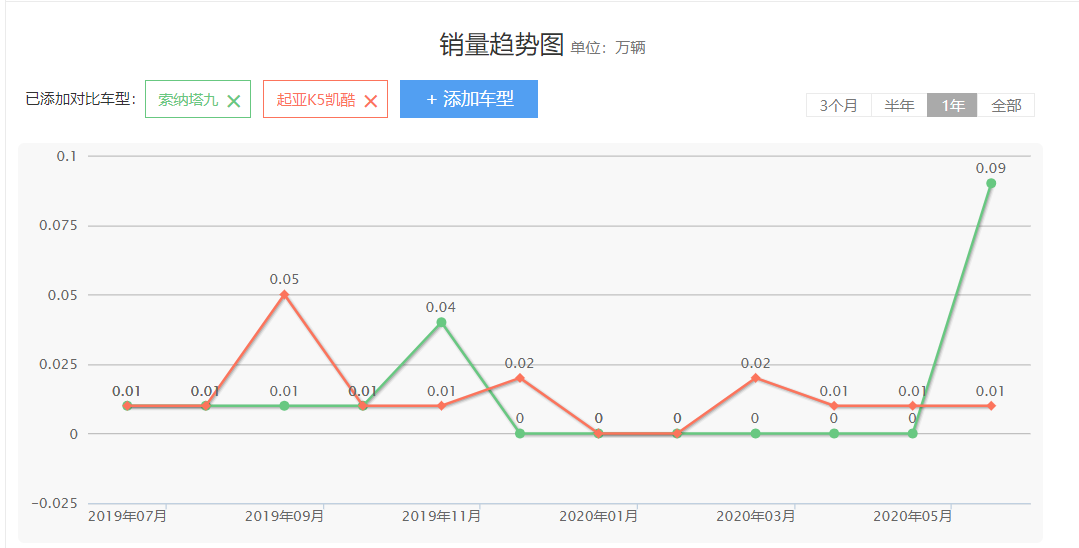
Task: Click the green 0.09 data point
Action: point(991,183)
